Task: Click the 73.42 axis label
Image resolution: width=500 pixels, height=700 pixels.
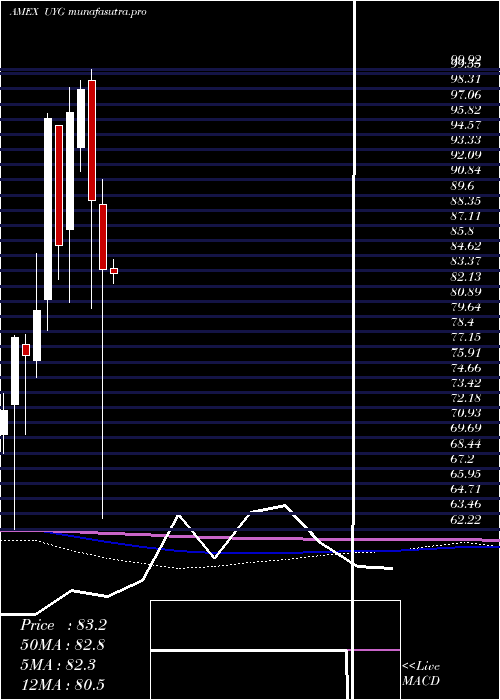Action: [466, 383]
